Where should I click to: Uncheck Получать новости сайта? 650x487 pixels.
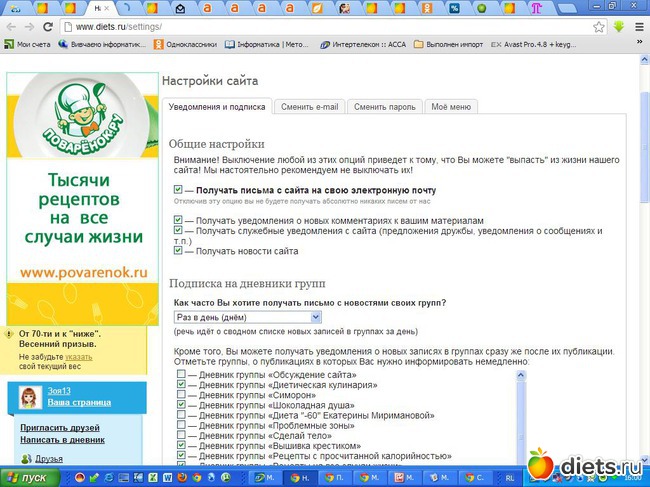point(178,251)
